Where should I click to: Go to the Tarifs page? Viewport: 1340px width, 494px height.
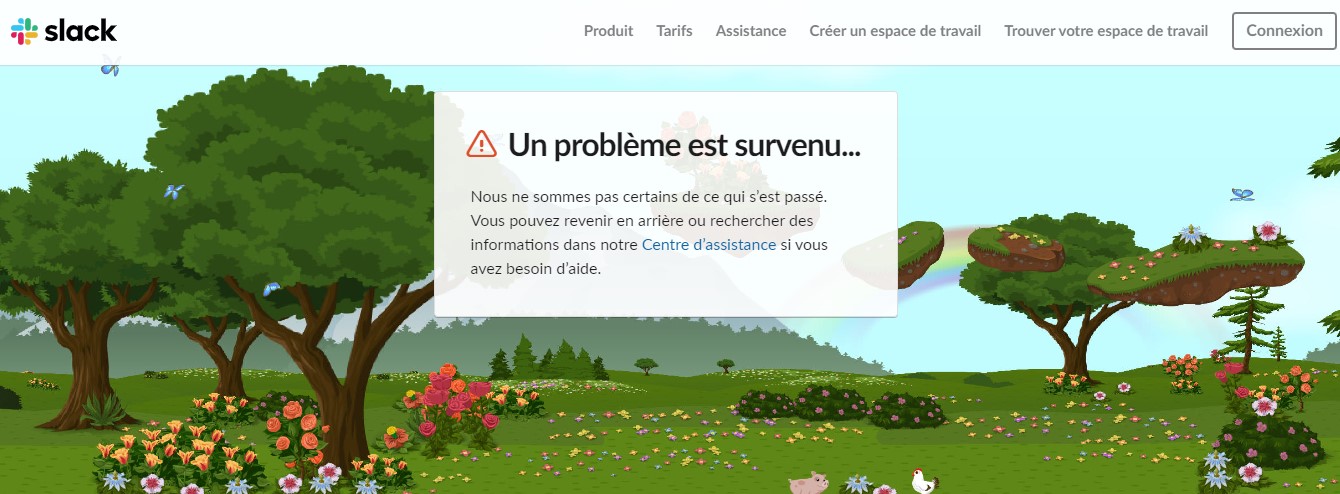tap(674, 31)
